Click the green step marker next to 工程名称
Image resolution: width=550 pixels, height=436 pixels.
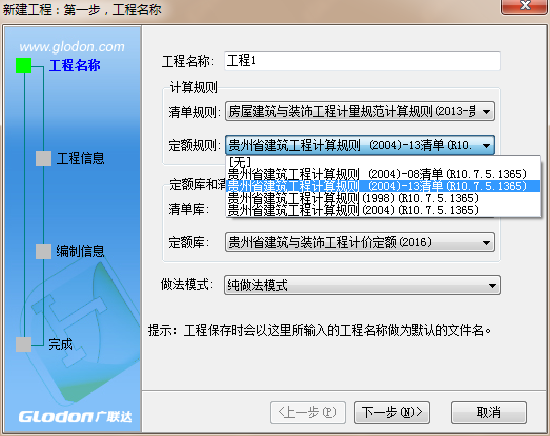pyautogui.click(x=24, y=66)
